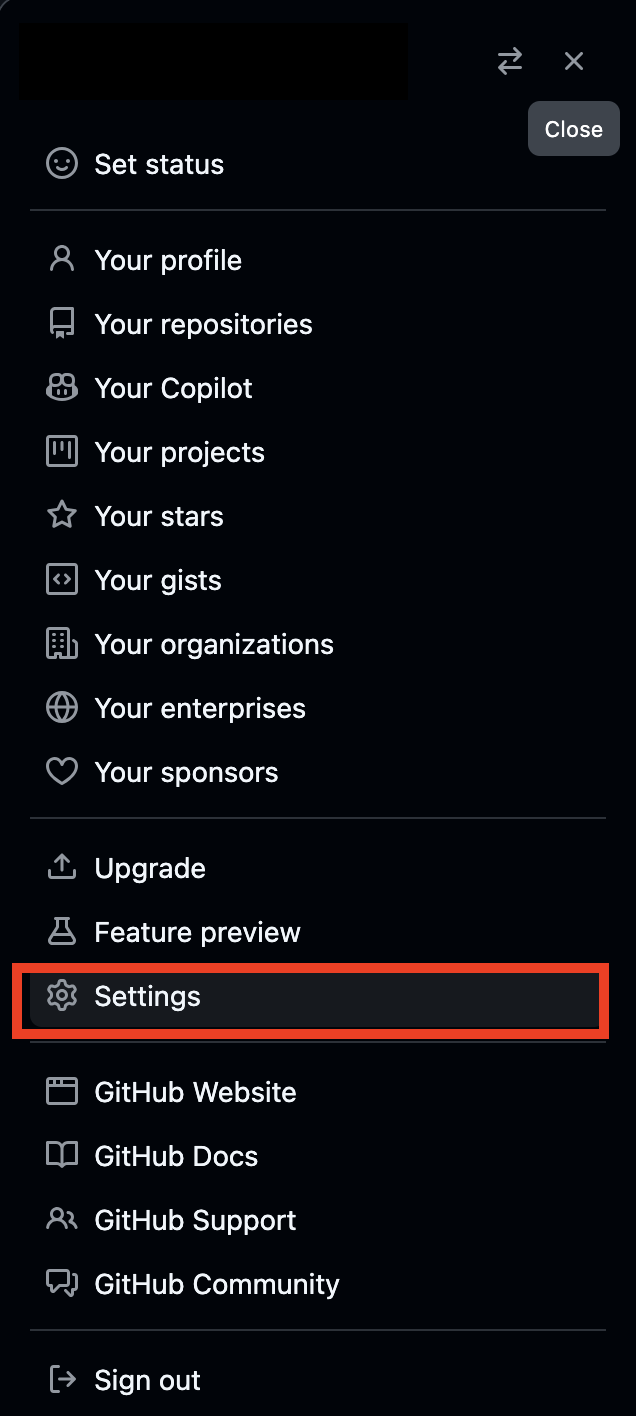Click the globe icon beside Your enterprises
The image size is (636, 1416).
click(62, 707)
